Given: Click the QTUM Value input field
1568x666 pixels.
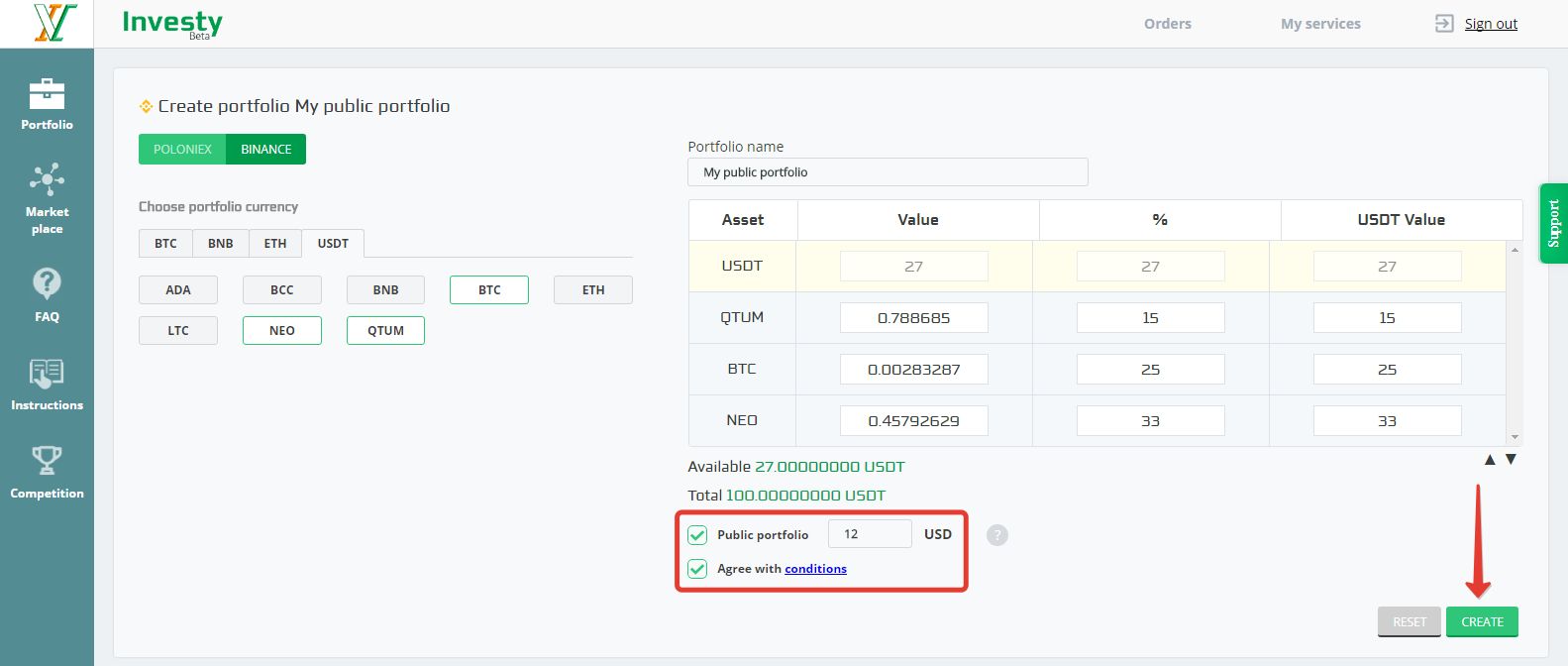Looking at the screenshot, I should click(x=913, y=318).
